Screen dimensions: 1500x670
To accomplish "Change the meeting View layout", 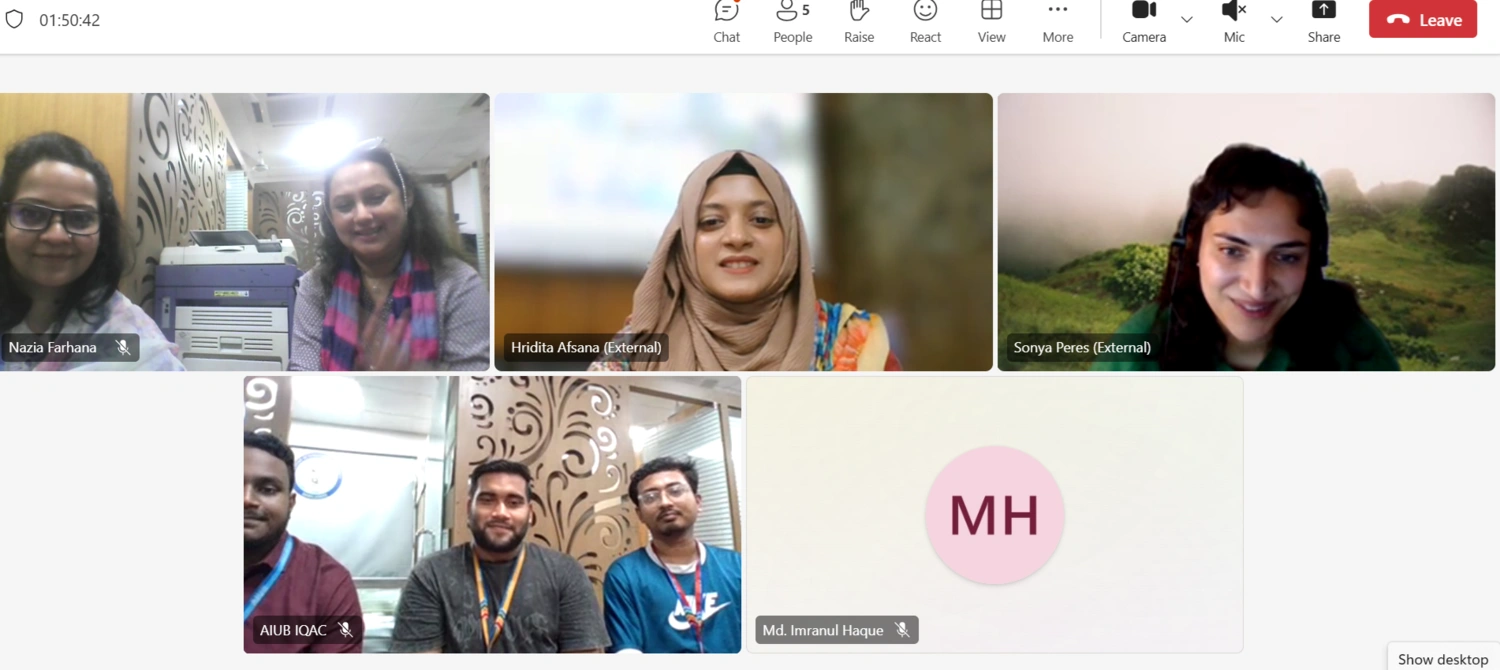I will tap(991, 21).
